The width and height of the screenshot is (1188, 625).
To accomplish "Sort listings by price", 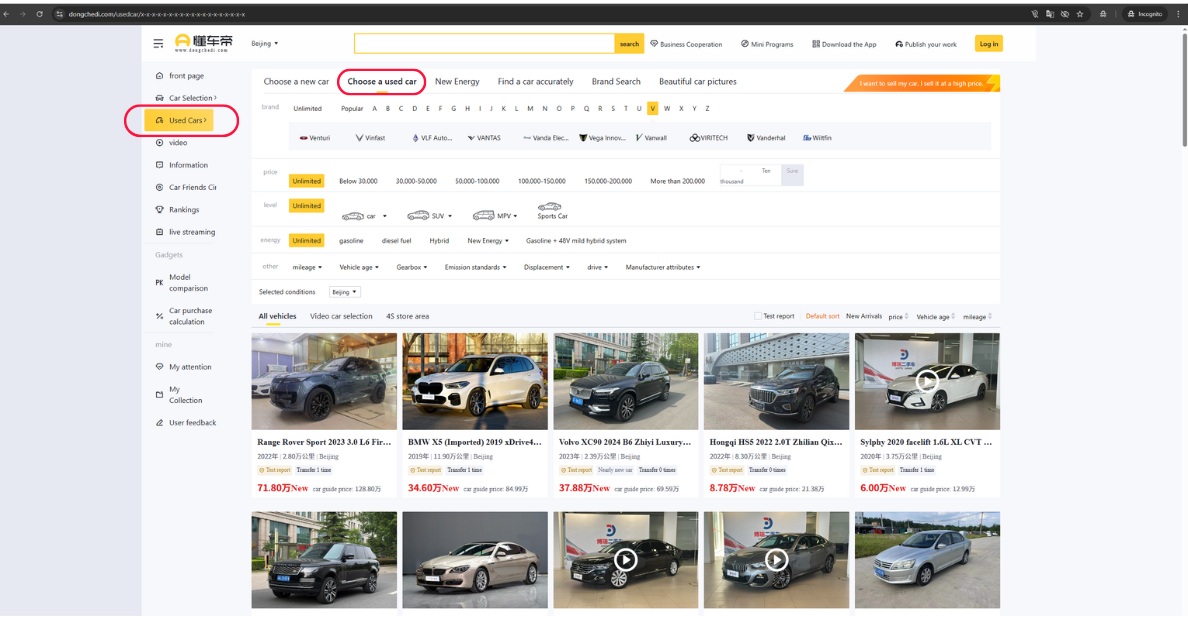I will (x=898, y=317).
